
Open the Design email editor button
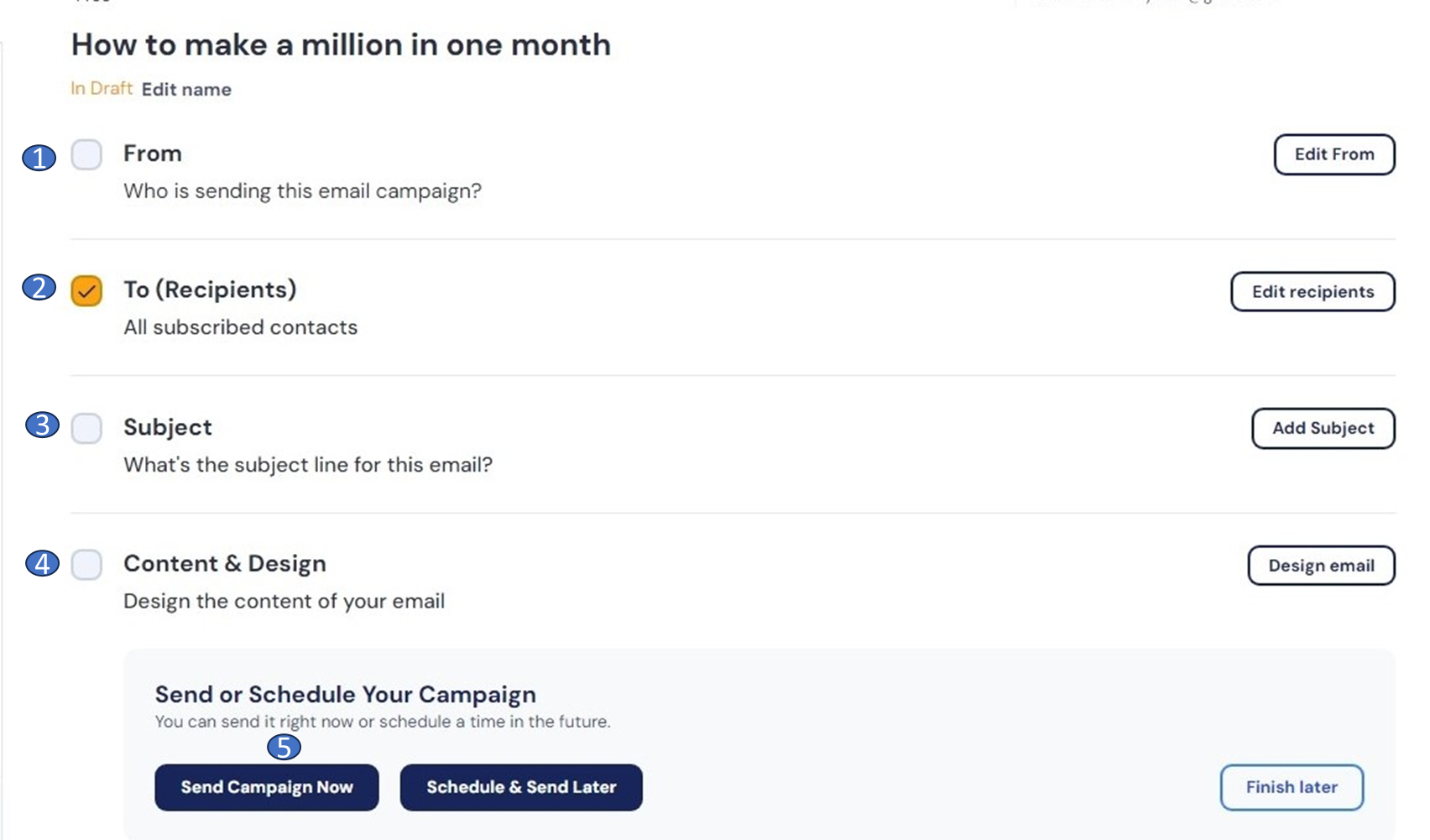coord(1321,566)
